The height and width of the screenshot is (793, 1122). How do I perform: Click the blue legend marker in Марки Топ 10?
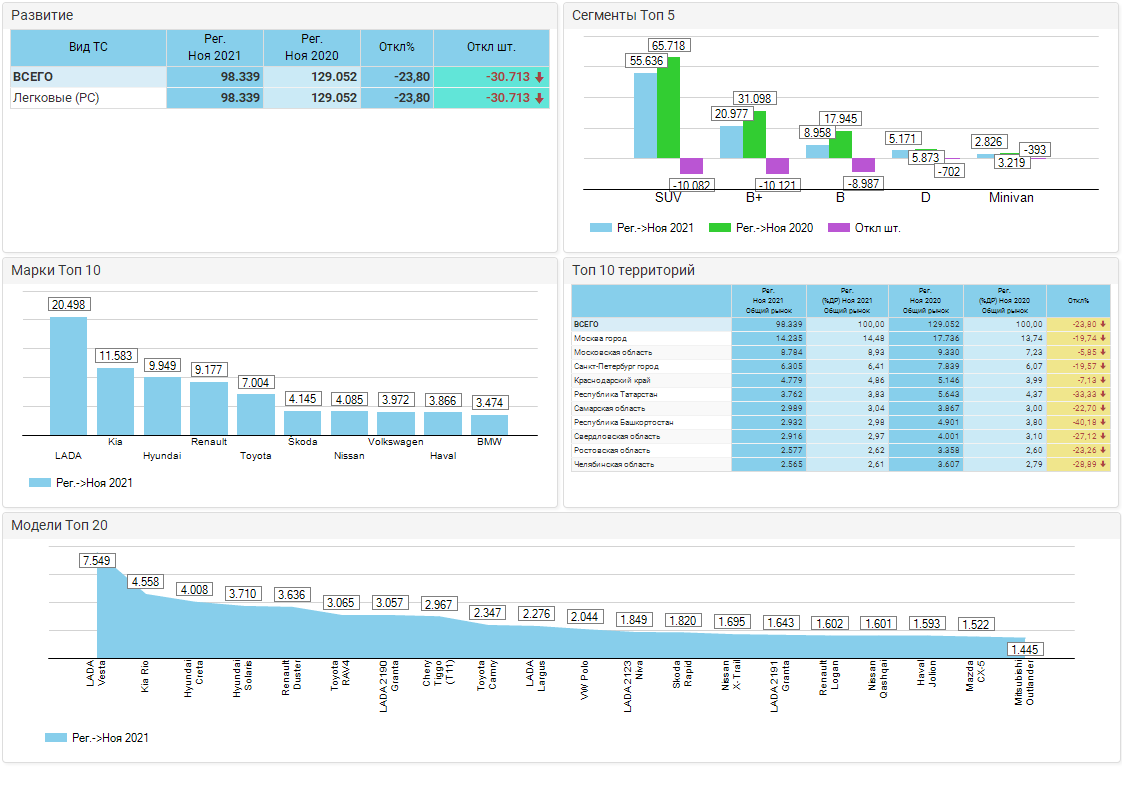40,482
